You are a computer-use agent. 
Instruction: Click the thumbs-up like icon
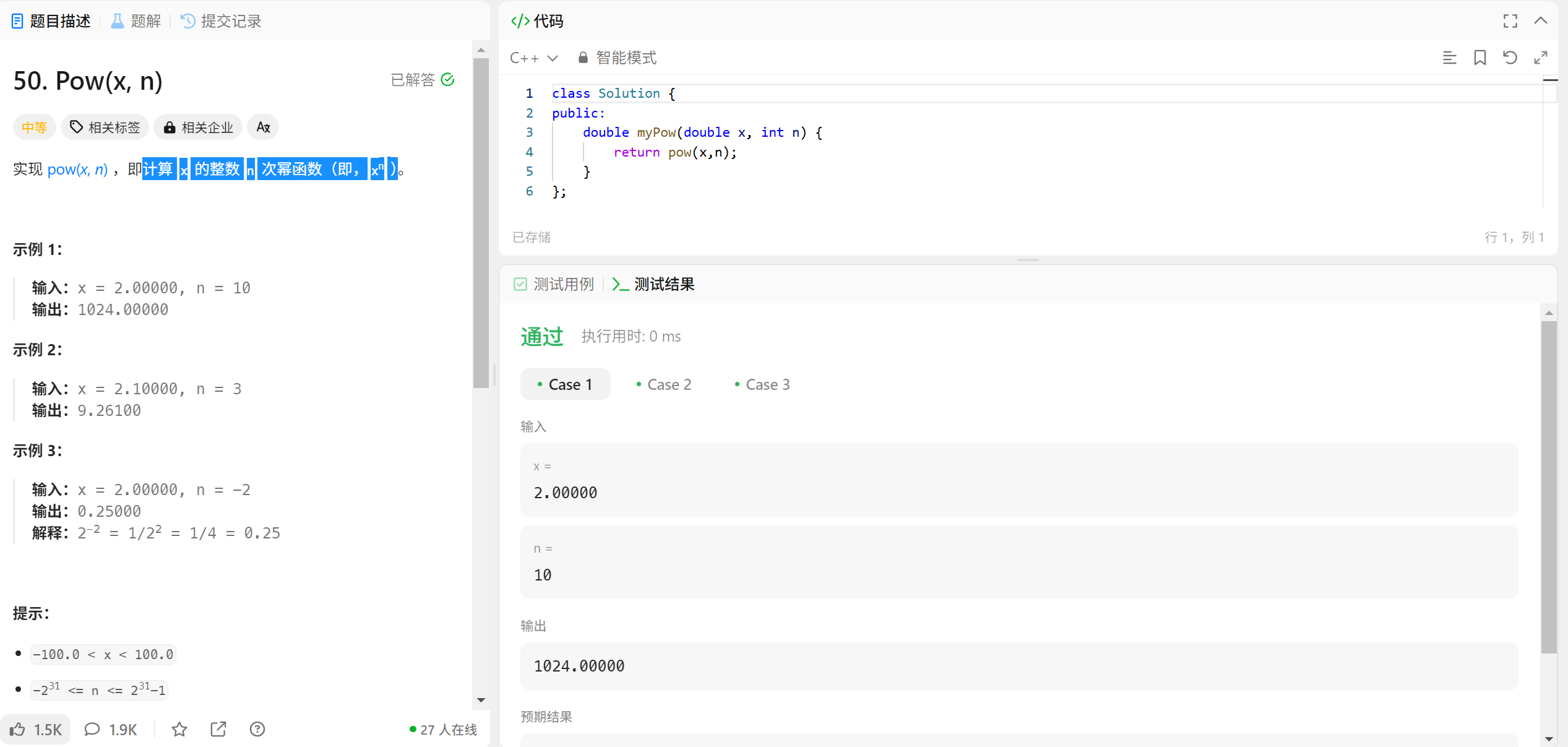(x=19, y=729)
